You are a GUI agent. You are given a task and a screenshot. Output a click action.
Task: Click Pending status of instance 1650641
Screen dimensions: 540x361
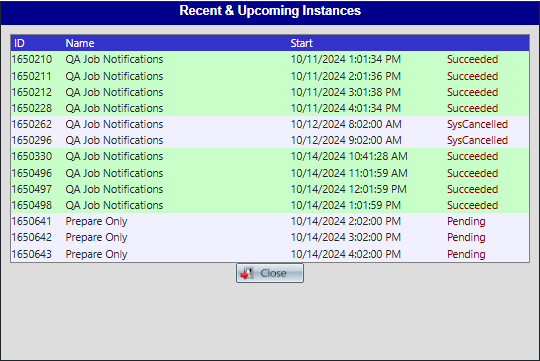(466, 221)
